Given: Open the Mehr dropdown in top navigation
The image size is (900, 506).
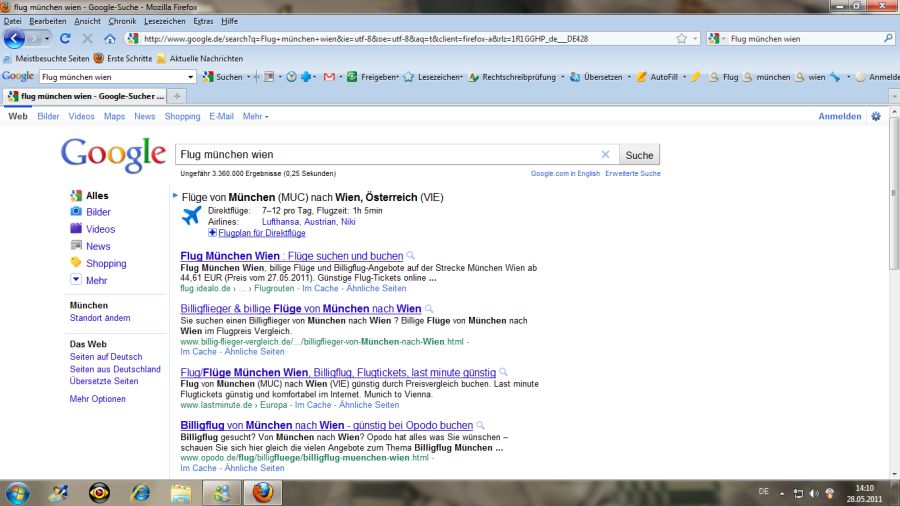Looking at the screenshot, I should click(x=254, y=116).
